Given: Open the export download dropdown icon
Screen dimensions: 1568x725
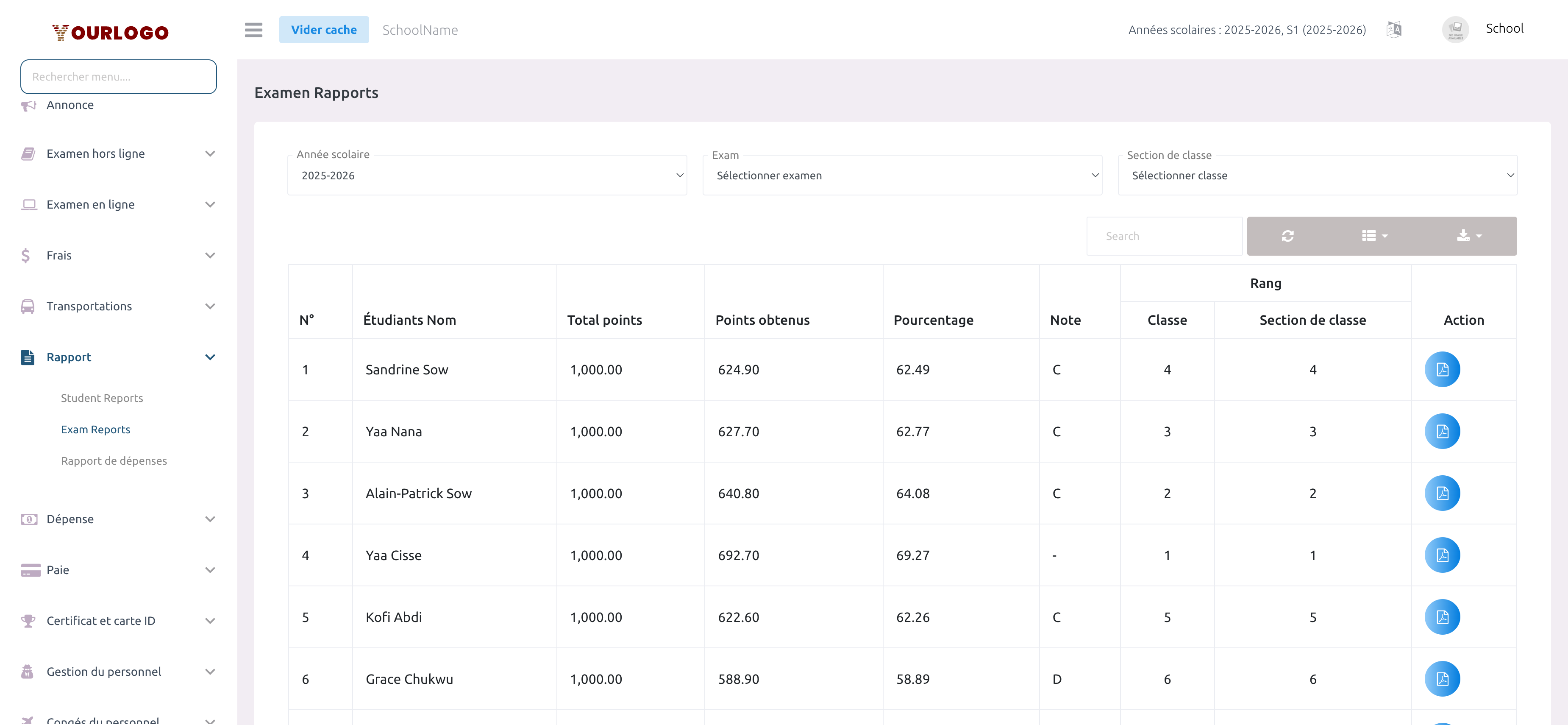Looking at the screenshot, I should (1469, 236).
